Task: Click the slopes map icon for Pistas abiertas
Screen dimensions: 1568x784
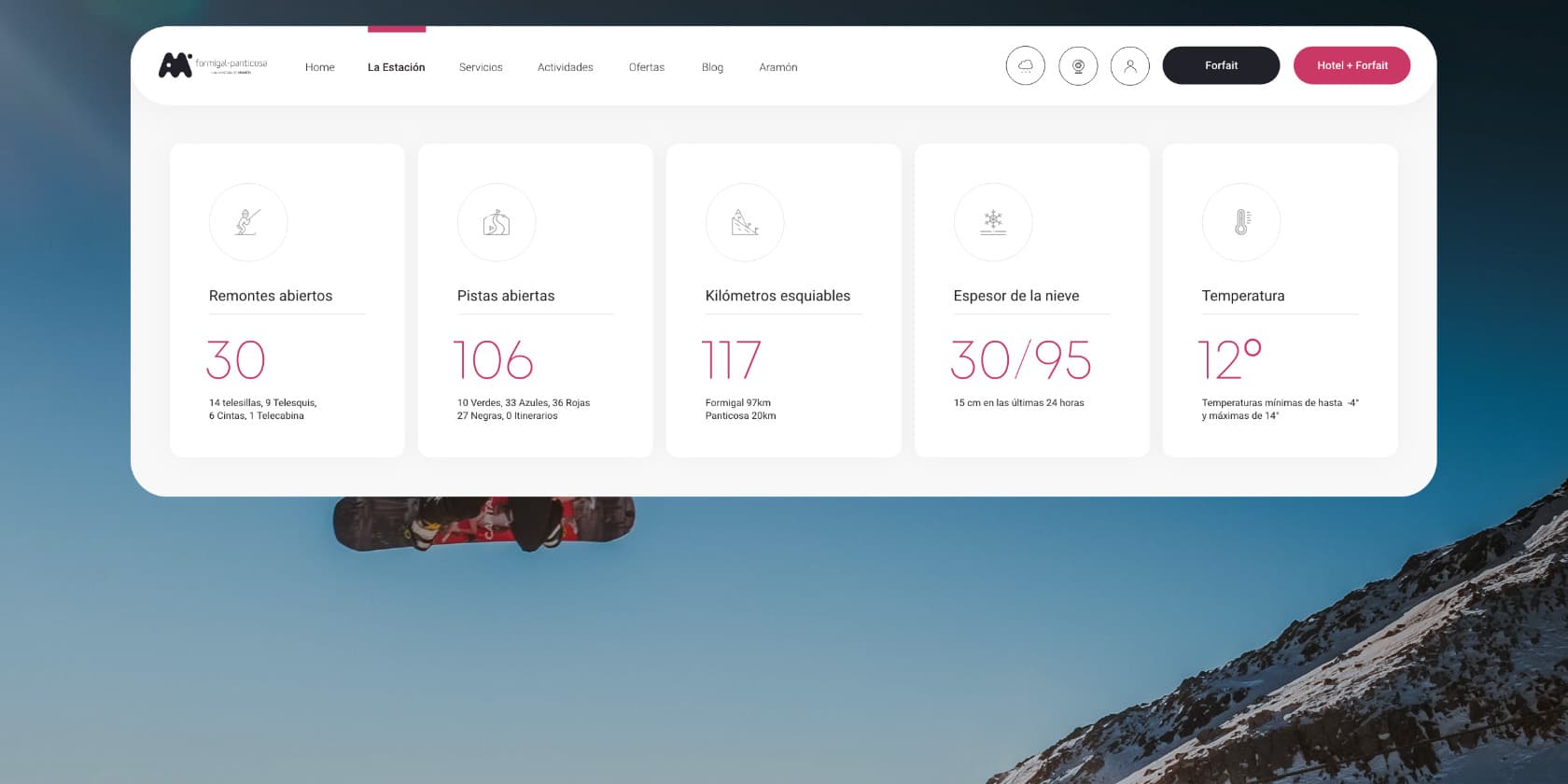Action: point(497,222)
